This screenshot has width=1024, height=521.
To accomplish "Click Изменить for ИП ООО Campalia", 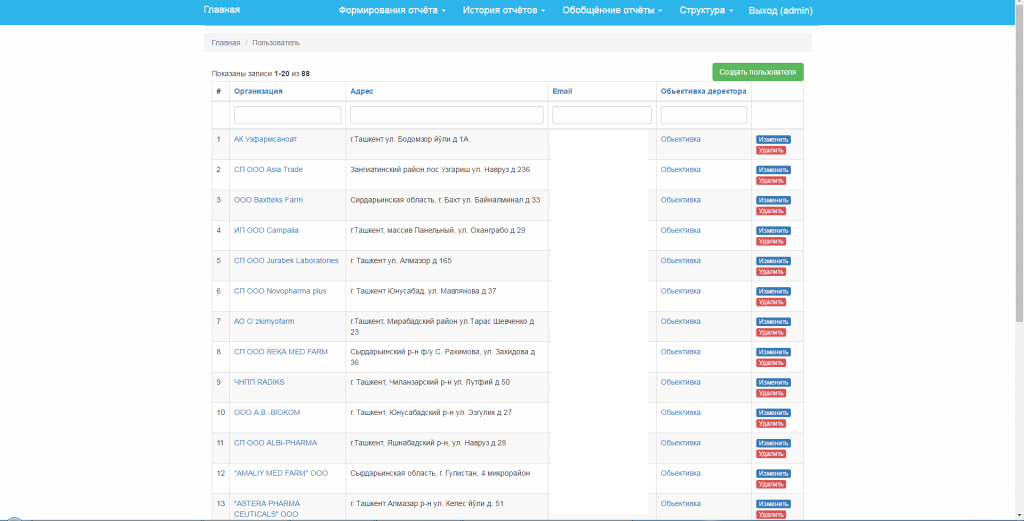I will 773,230.
